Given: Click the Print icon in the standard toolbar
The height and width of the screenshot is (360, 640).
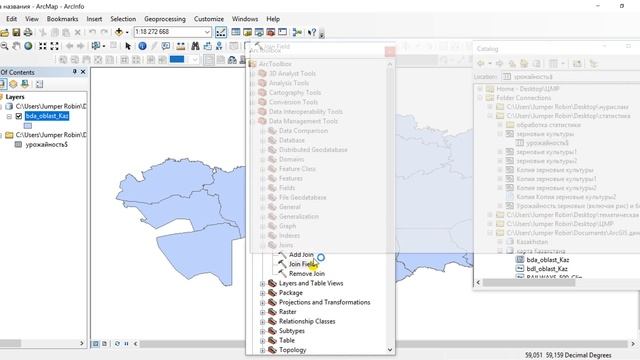Looking at the screenshot, I should (28, 32).
